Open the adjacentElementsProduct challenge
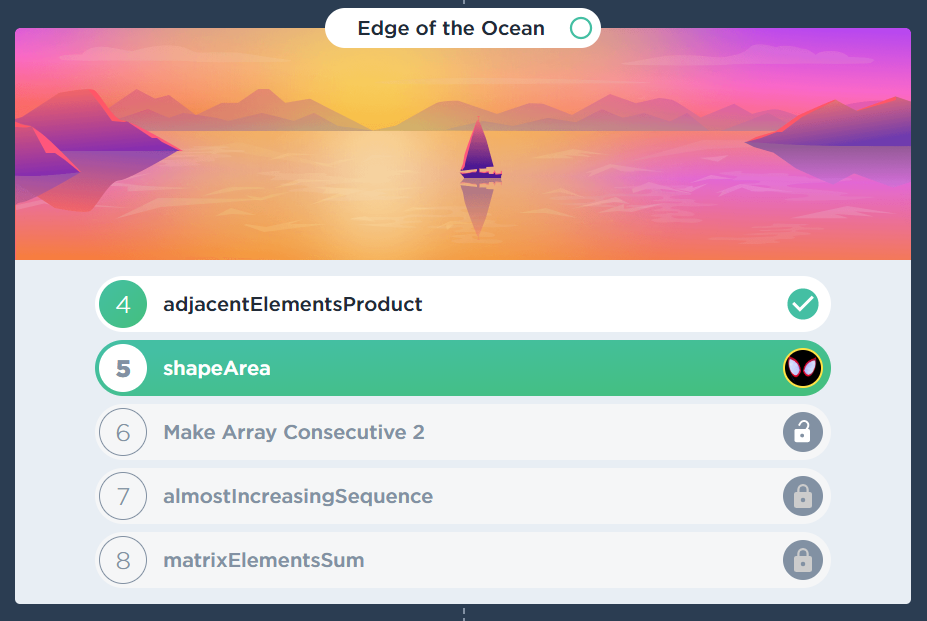The height and width of the screenshot is (621, 927). click(293, 304)
